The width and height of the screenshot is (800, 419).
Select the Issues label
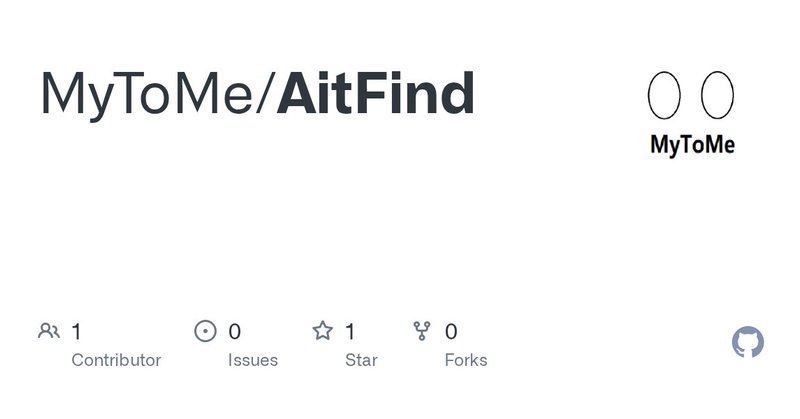coord(253,360)
